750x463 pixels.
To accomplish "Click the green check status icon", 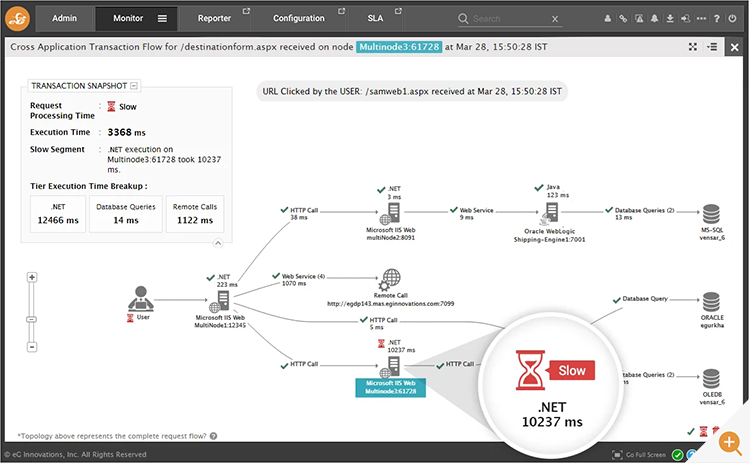I will tap(677, 454).
